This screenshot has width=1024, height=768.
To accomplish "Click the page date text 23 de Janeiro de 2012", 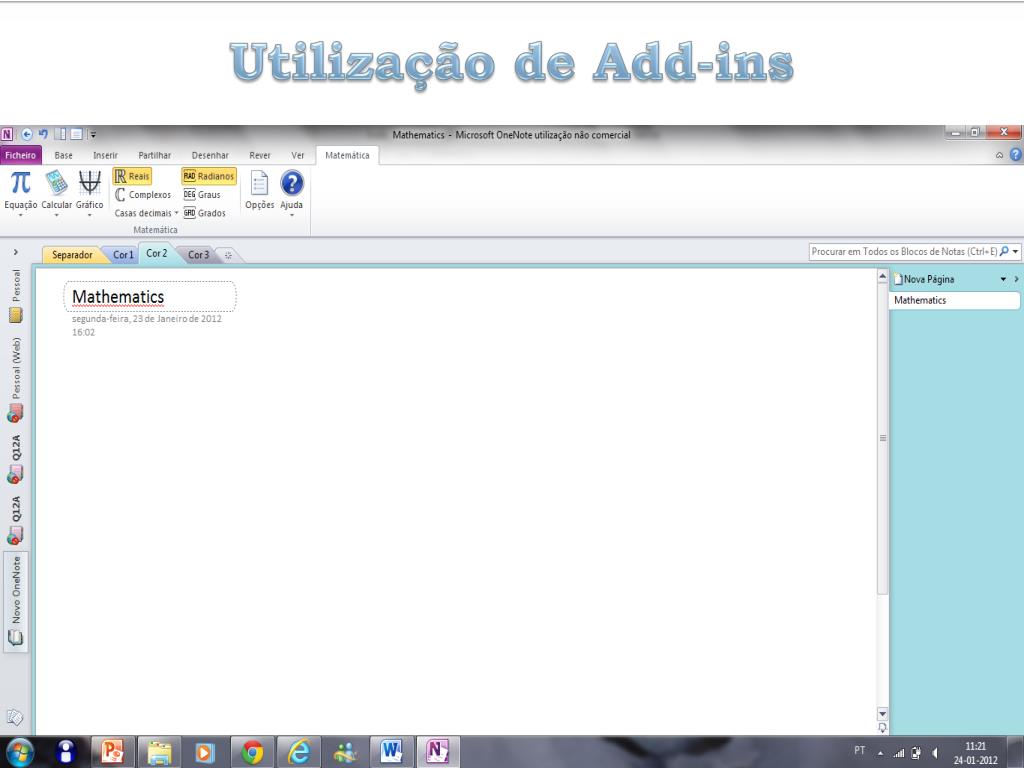I will 177,319.
